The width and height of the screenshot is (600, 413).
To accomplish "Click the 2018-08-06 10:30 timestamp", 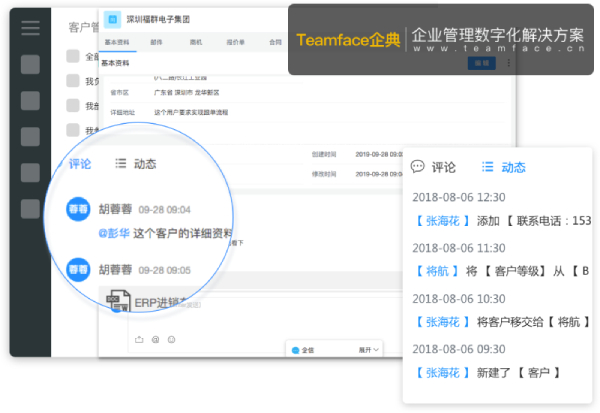I will tap(459, 299).
